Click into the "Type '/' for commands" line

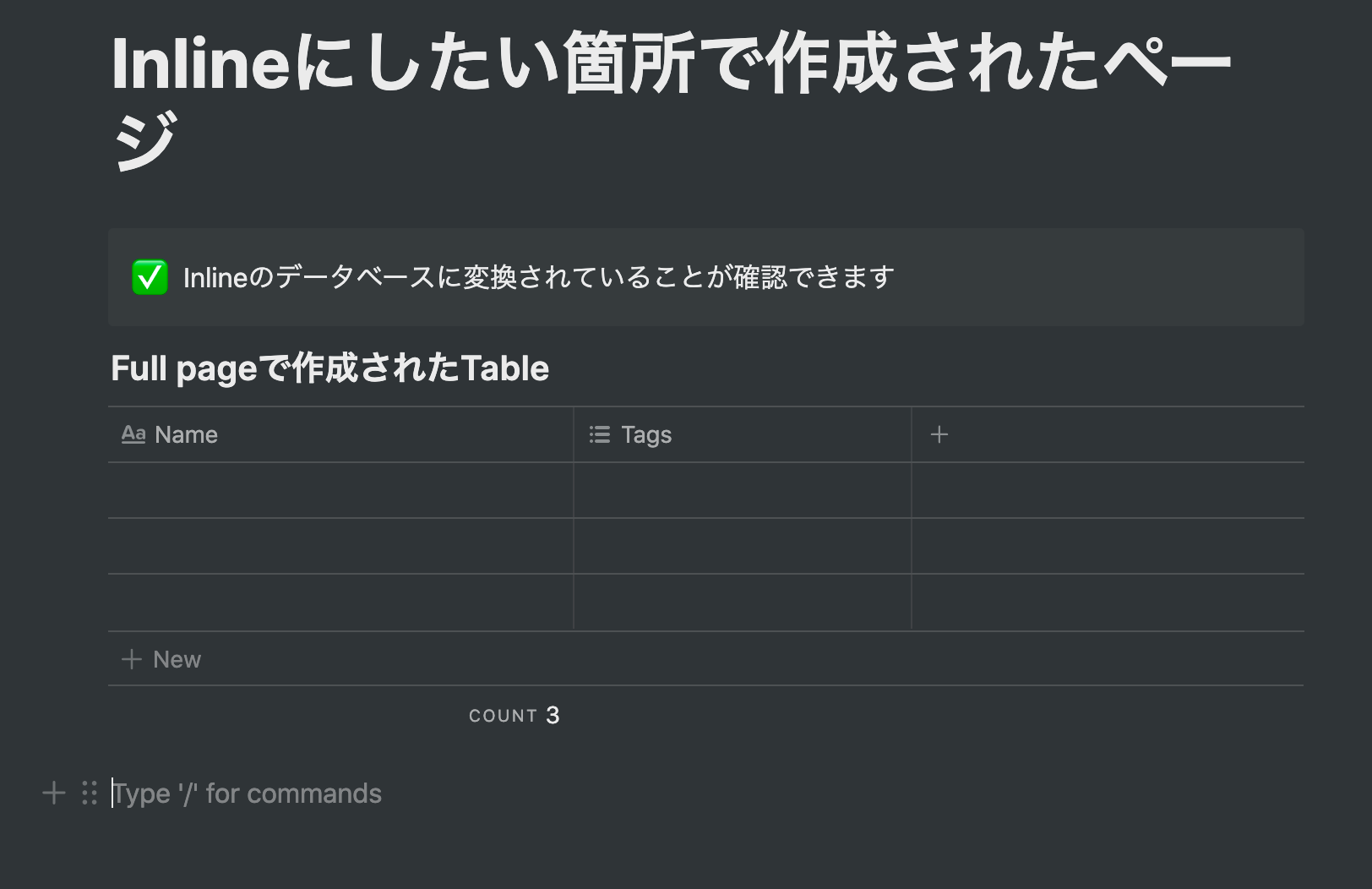[247, 794]
